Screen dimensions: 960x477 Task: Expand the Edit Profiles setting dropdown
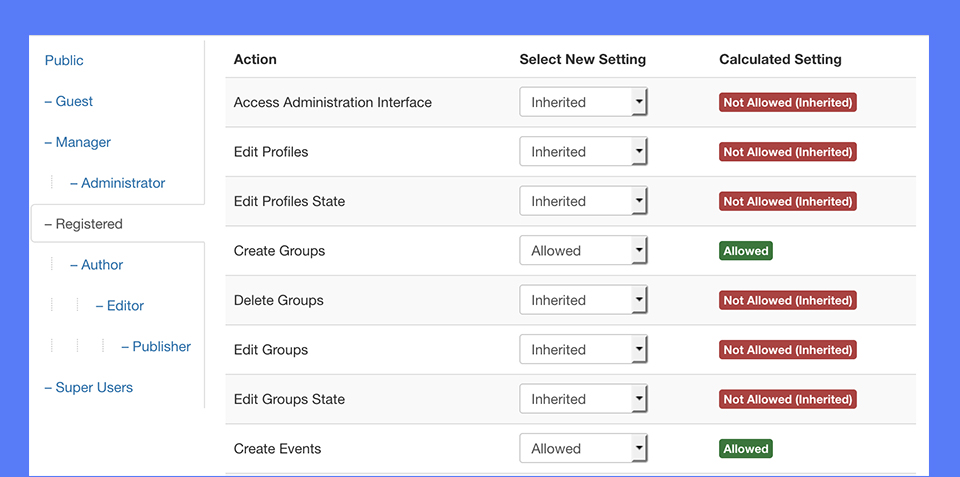[583, 152]
